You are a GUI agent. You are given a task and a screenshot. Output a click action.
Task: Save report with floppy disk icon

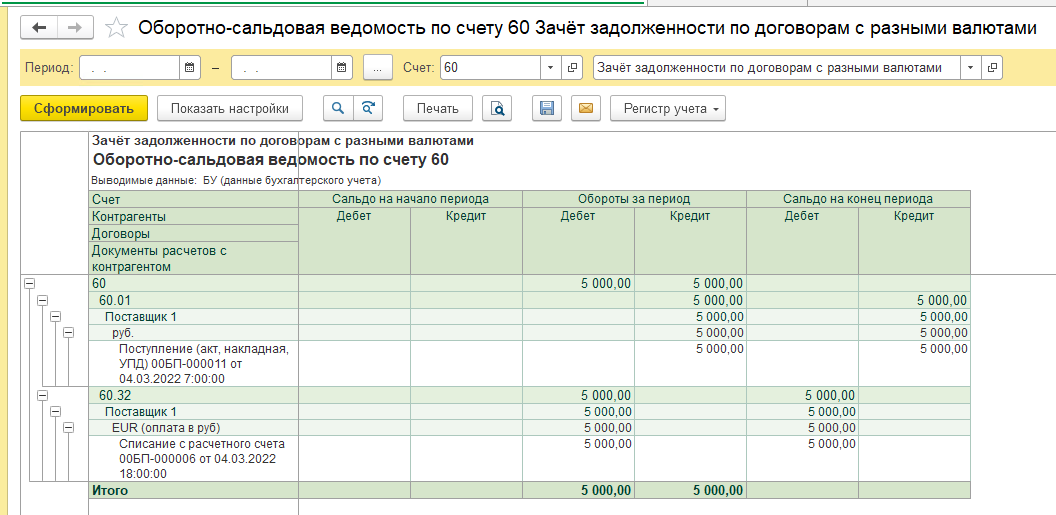pos(547,108)
